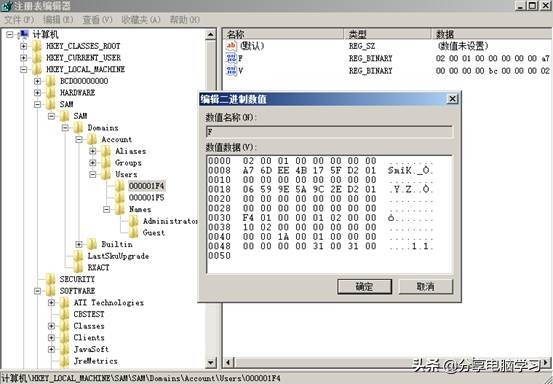Open the View (查看) menu
553x384 pixels.
(97, 20)
